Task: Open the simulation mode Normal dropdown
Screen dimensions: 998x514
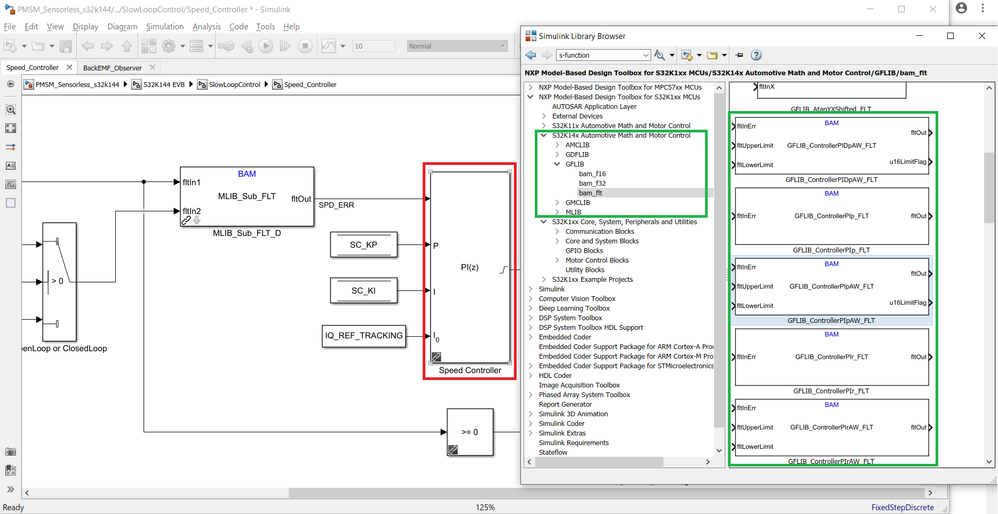Action: [x=457, y=46]
